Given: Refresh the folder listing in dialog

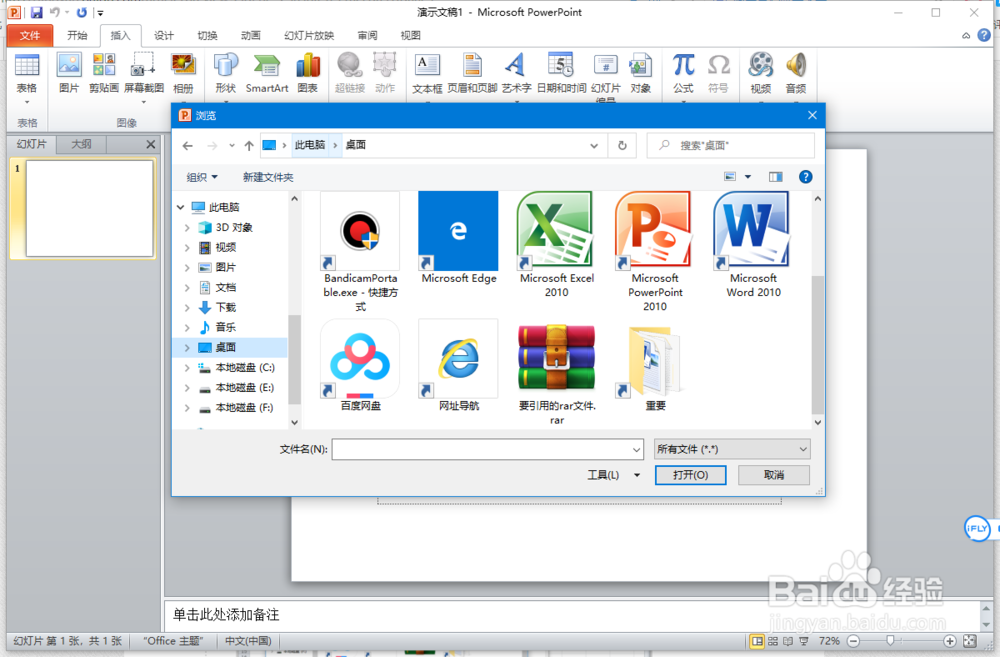Looking at the screenshot, I should pyautogui.click(x=622, y=146).
